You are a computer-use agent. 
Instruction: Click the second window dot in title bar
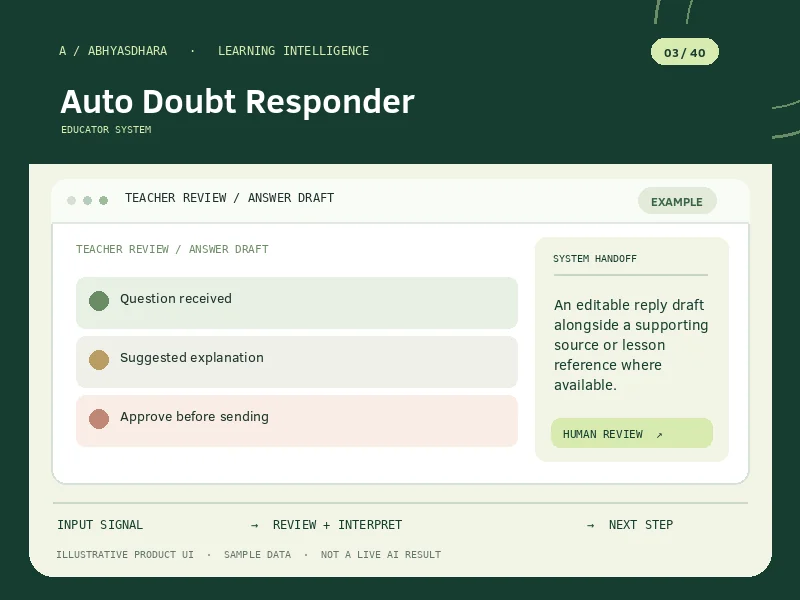(x=88, y=200)
